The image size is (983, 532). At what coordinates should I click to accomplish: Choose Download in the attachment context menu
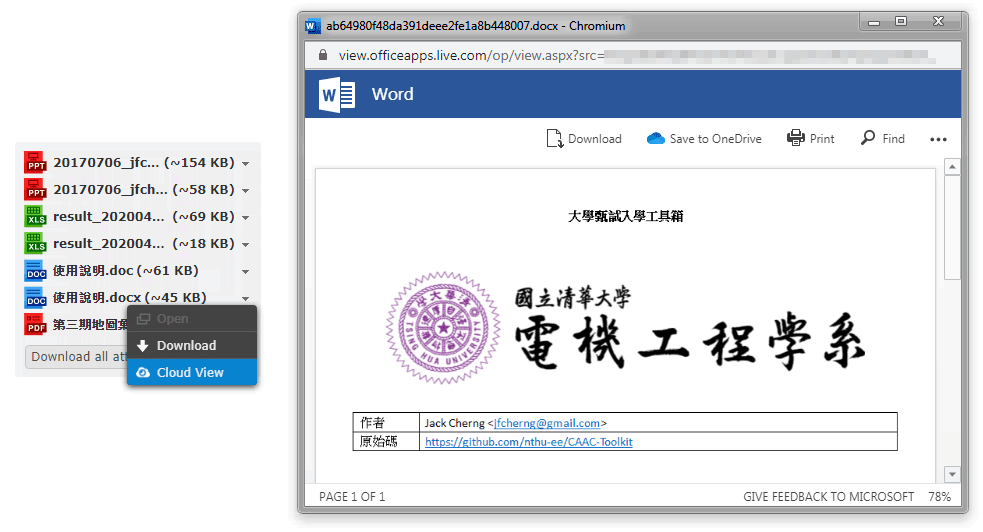192,345
